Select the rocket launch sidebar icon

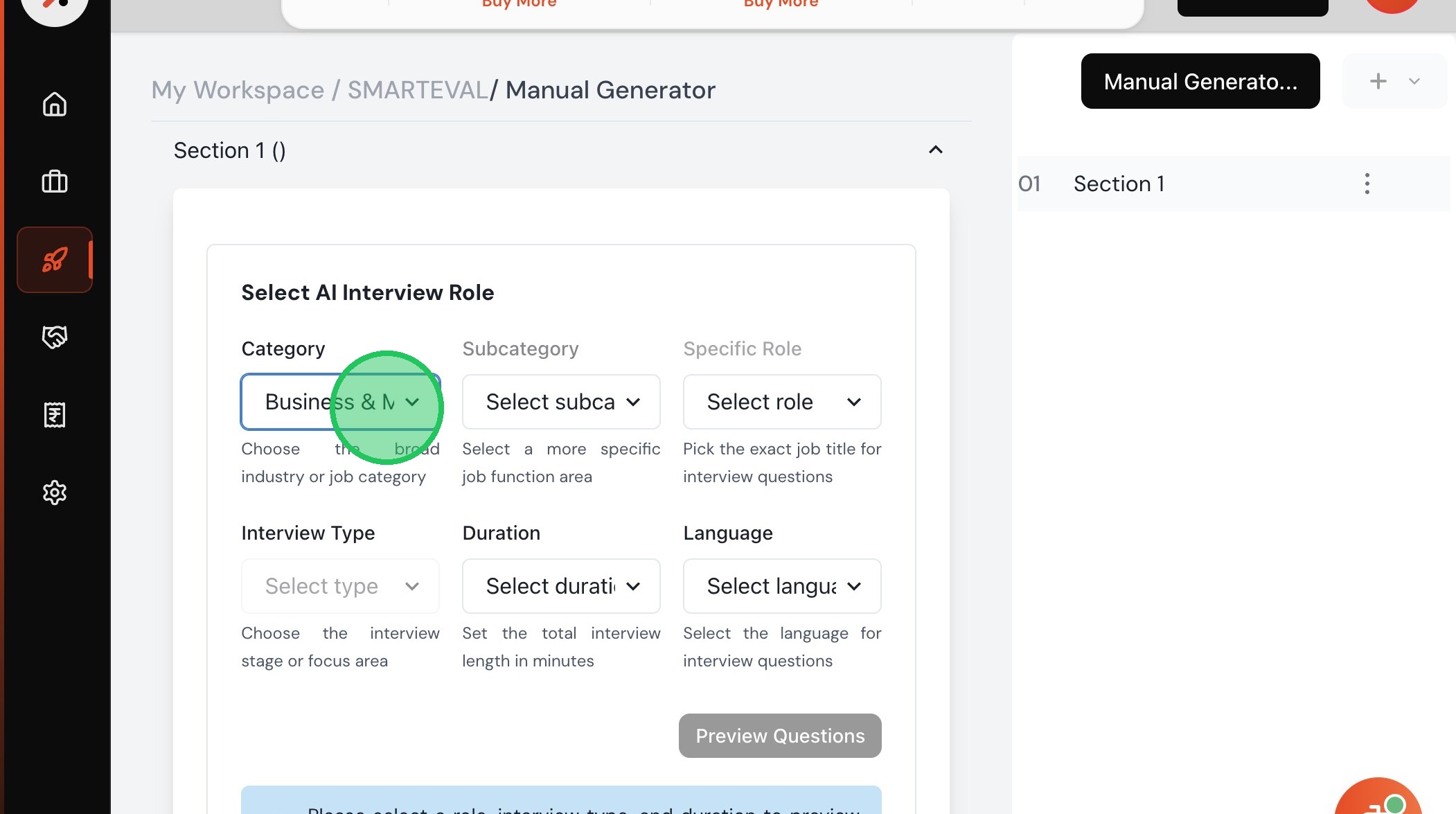pyautogui.click(x=54, y=260)
